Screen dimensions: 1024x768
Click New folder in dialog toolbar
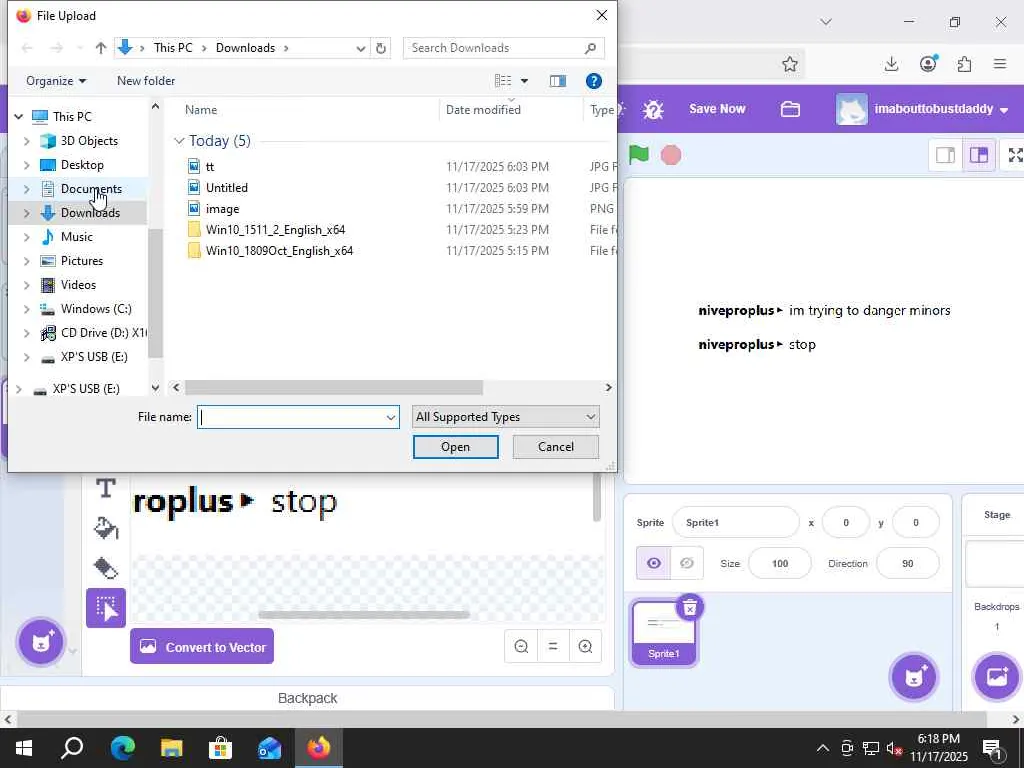point(146,81)
